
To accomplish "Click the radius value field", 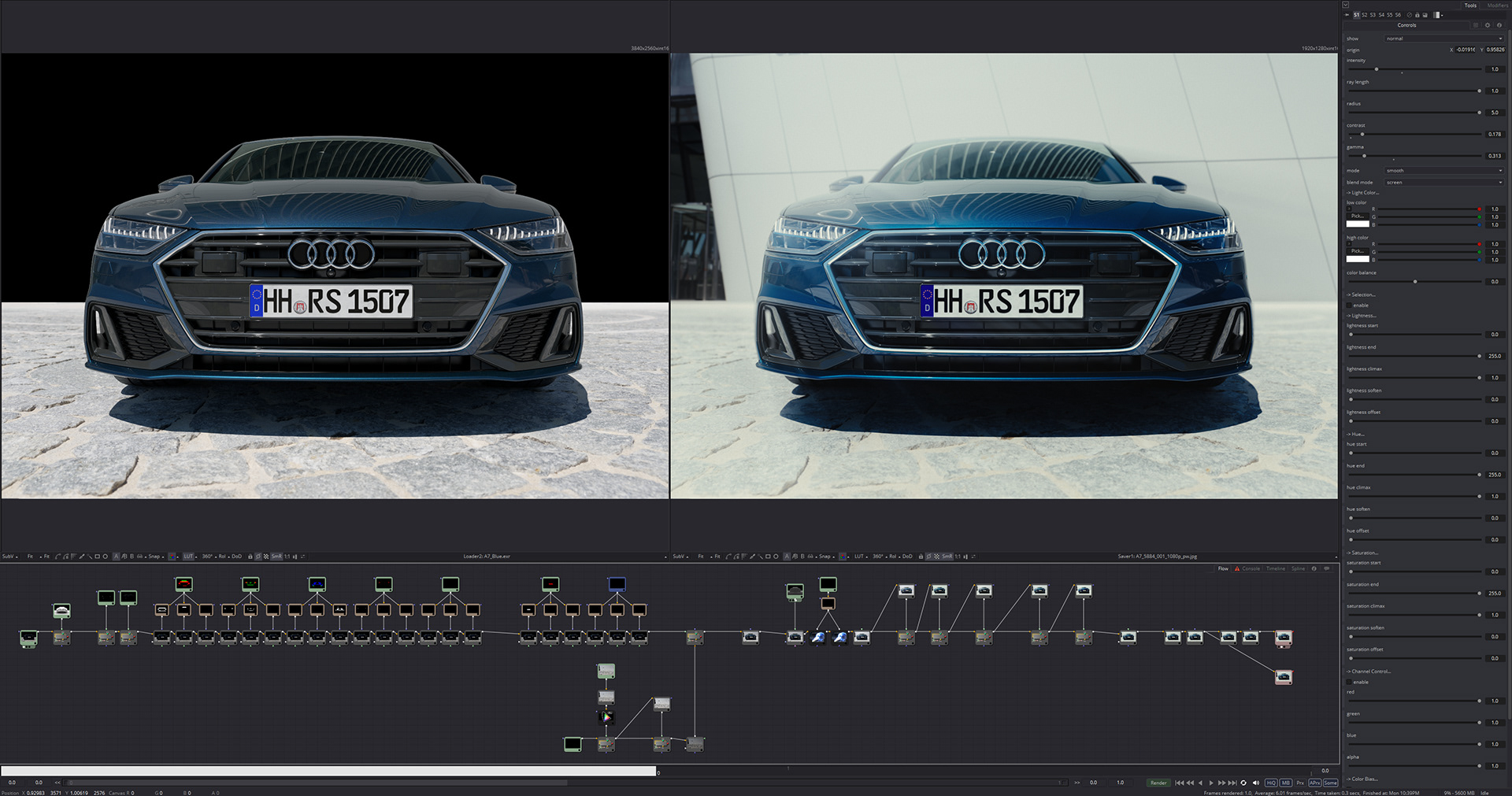I will (x=1495, y=113).
